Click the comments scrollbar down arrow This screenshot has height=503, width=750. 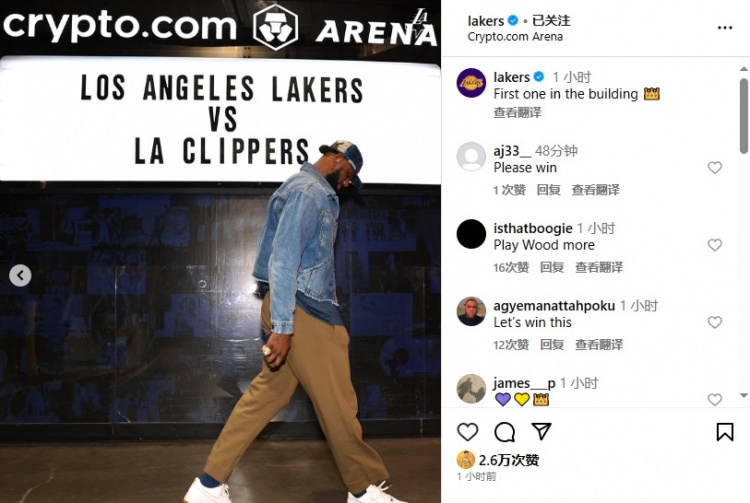(x=743, y=395)
